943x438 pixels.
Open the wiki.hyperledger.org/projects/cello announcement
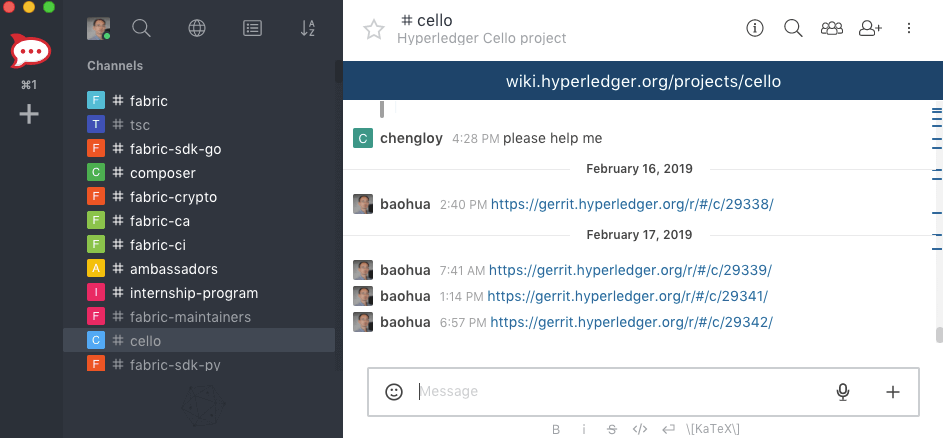(643, 81)
